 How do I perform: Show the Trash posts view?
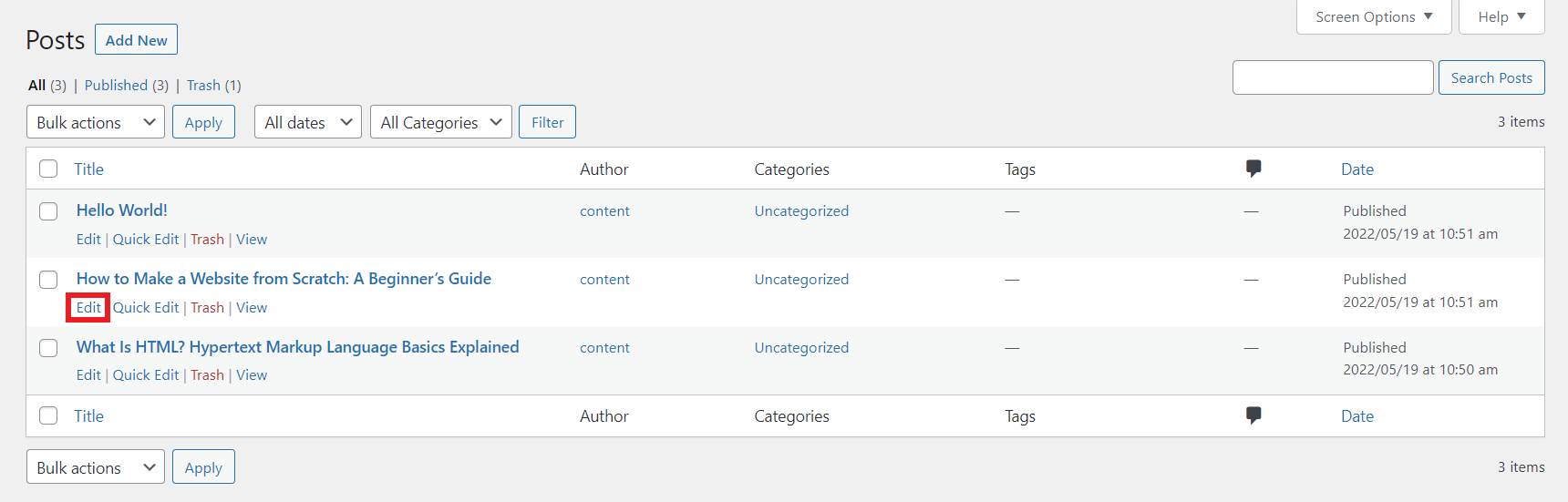[x=203, y=85]
